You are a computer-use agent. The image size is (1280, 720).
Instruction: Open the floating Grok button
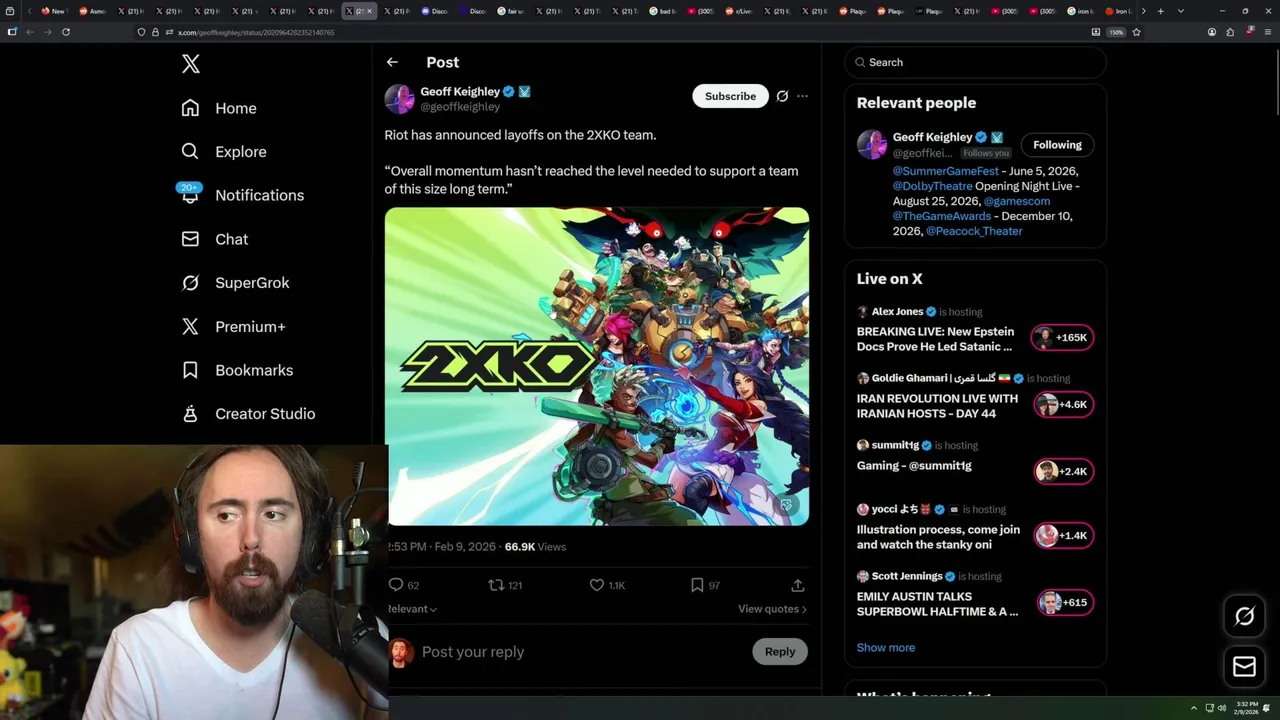click(x=1244, y=617)
